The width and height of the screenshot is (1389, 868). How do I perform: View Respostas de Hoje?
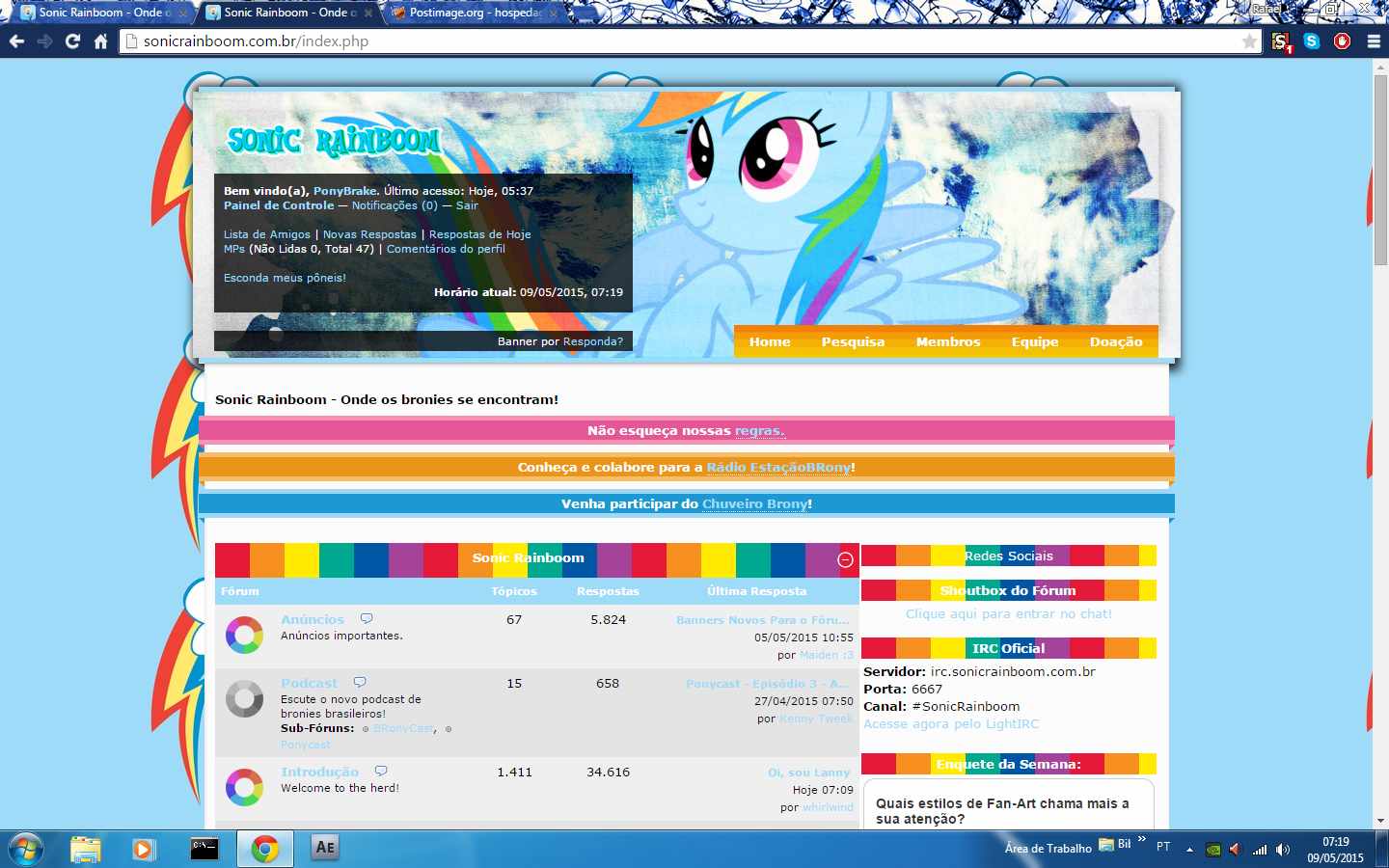pos(480,234)
